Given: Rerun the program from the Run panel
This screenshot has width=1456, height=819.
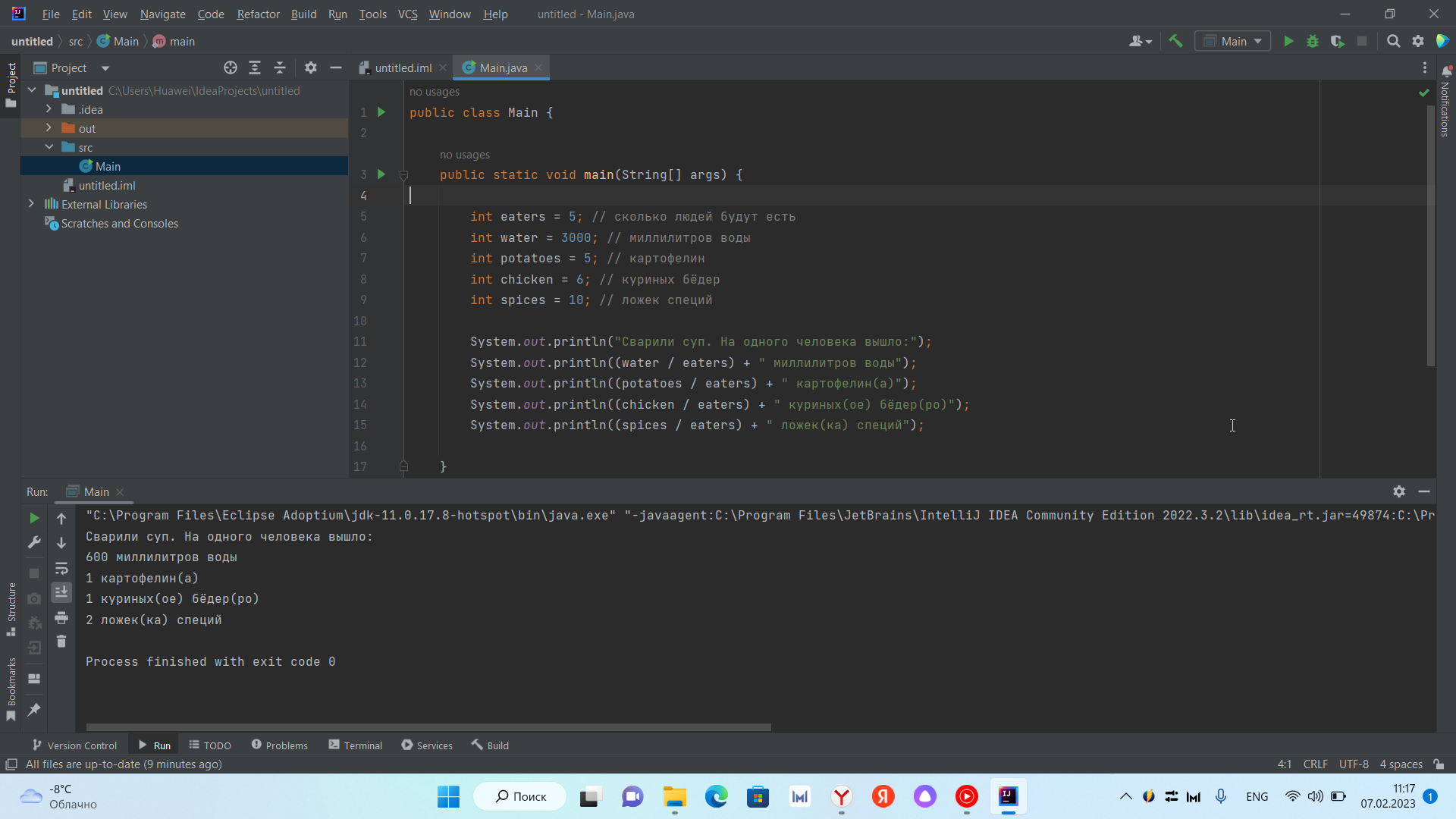Looking at the screenshot, I should [33, 519].
